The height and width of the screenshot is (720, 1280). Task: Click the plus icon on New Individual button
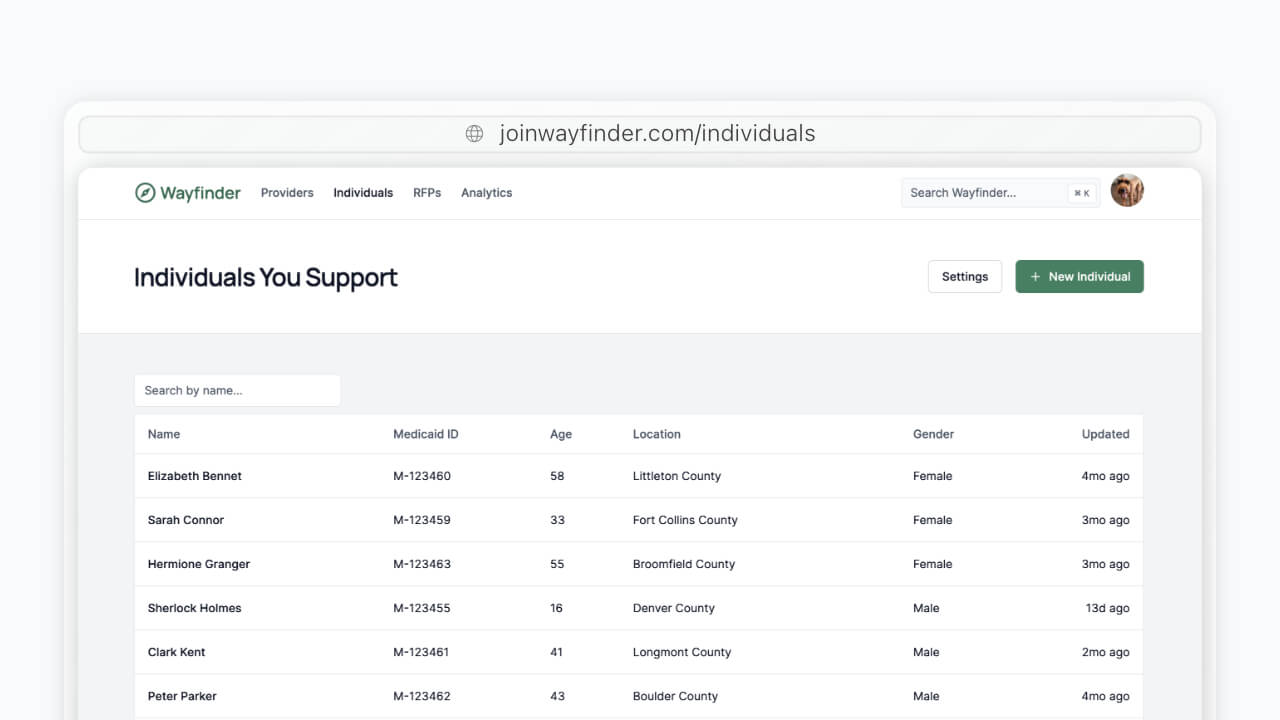click(1035, 276)
